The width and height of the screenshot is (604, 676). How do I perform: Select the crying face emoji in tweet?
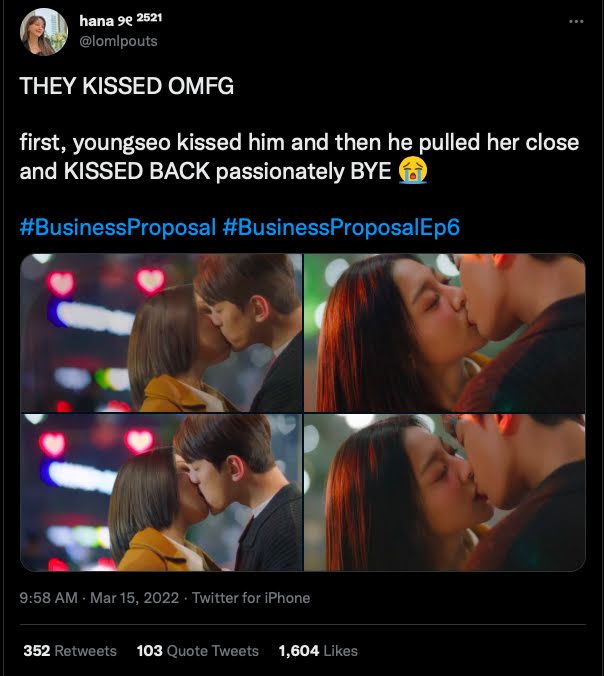pyautogui.click(x=413, y=171)
